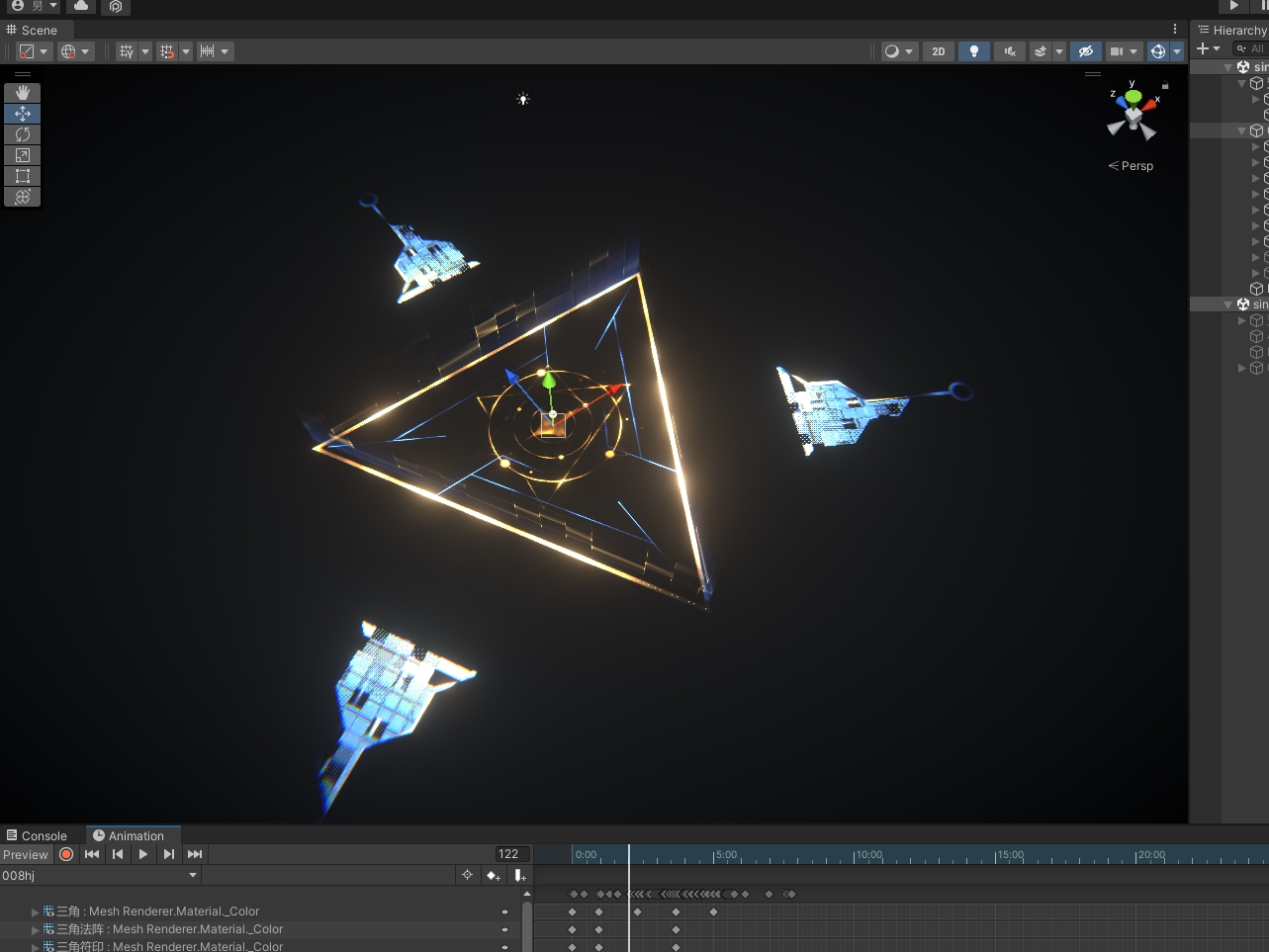Expand the 三角法阵 Mesh Renderer property
The height and width of the screenshot is (952, 1269).
[36, 930]
